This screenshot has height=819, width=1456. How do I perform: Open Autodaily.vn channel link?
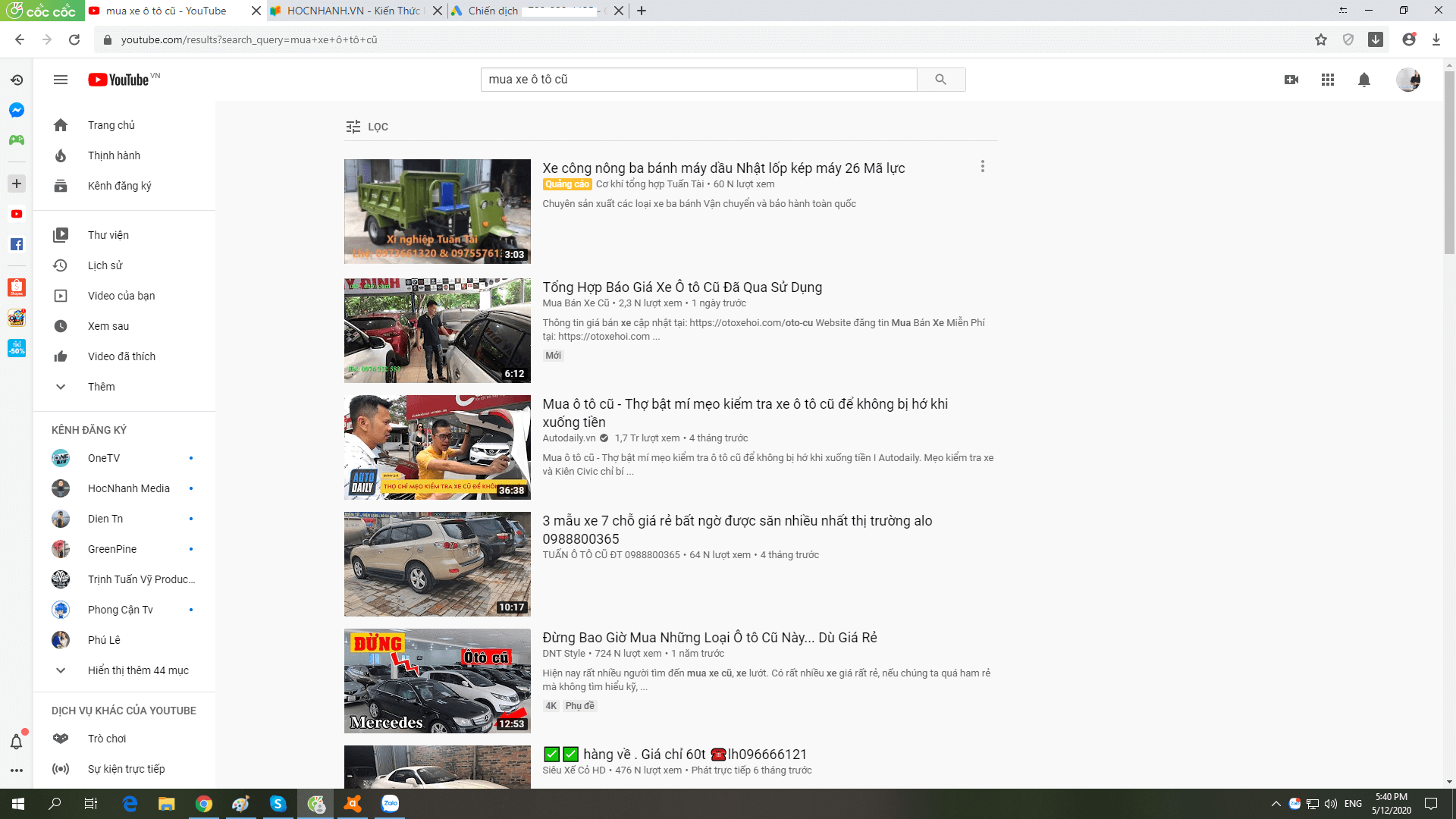click(x=569, y=438)
